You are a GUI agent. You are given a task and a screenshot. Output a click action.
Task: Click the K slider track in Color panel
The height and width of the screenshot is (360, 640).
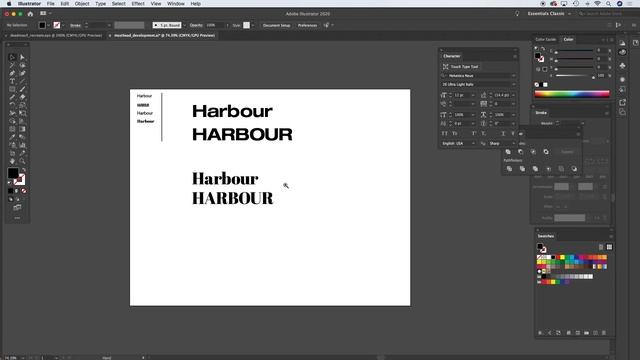click(x=574, y=76)
